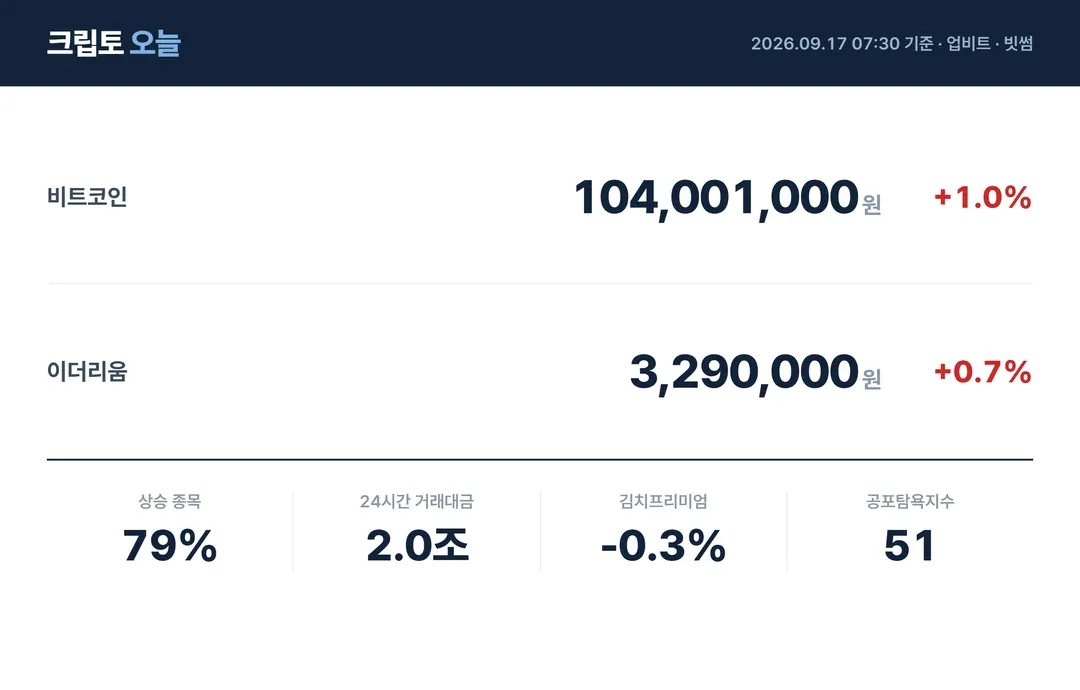Click the Bitcoin price 104,001,000원
Viewport: 1080px width, 690px height.
tap(727, 198)
